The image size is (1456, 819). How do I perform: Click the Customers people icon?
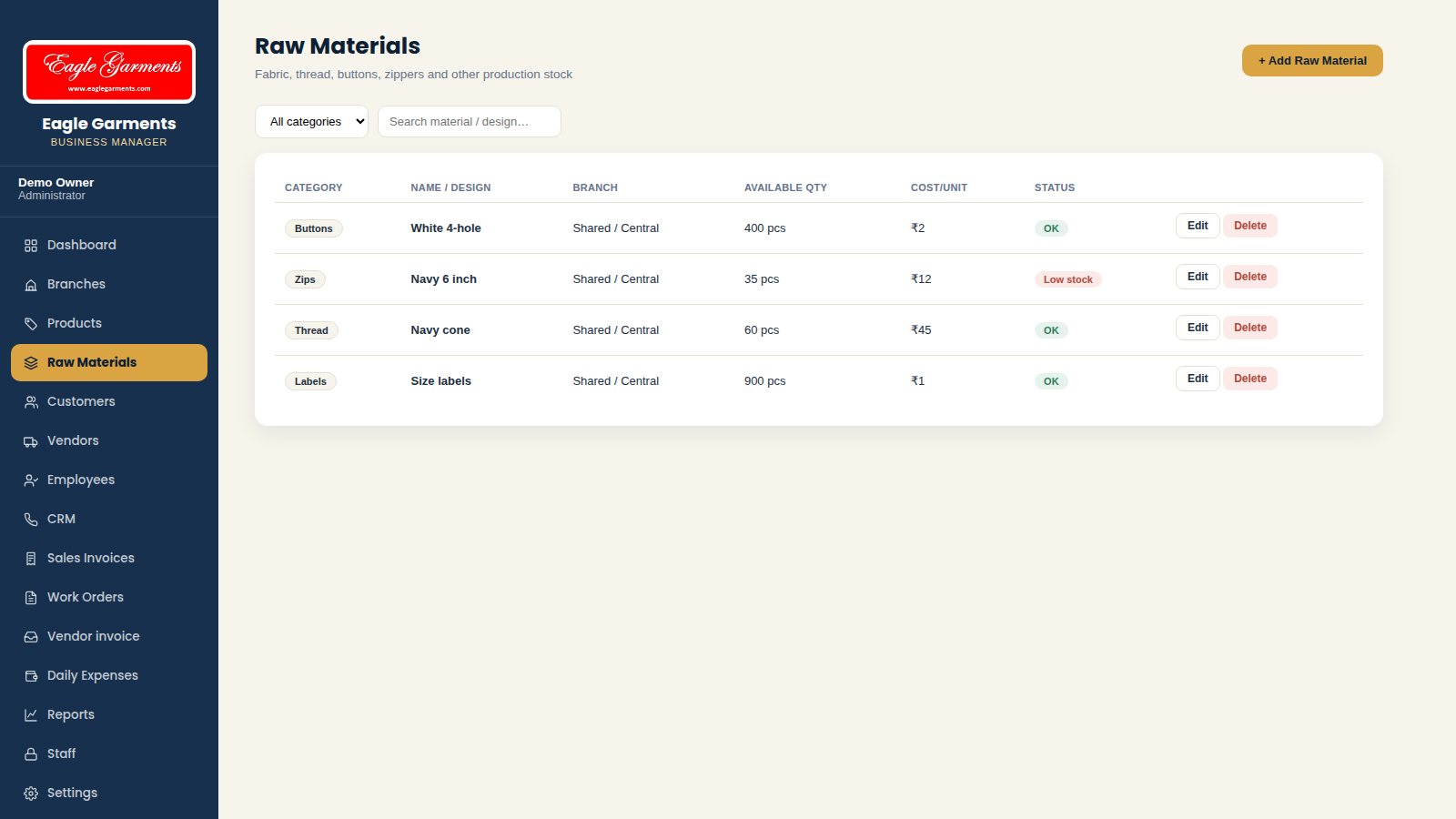31,402
